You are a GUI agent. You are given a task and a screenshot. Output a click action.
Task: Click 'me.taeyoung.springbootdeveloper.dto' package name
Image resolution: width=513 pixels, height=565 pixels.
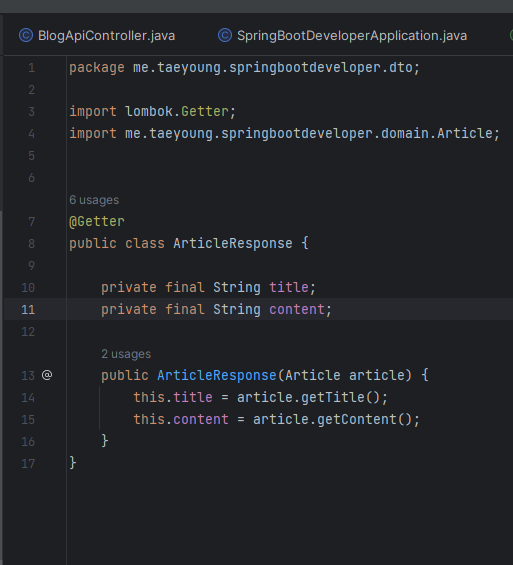(273, 68)
